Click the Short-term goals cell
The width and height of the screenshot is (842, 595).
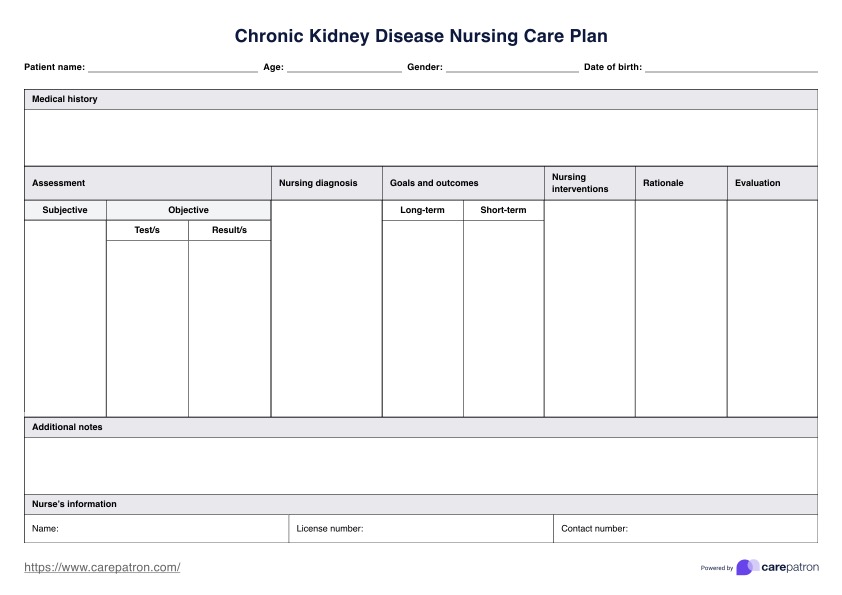(x=503, y=318)
